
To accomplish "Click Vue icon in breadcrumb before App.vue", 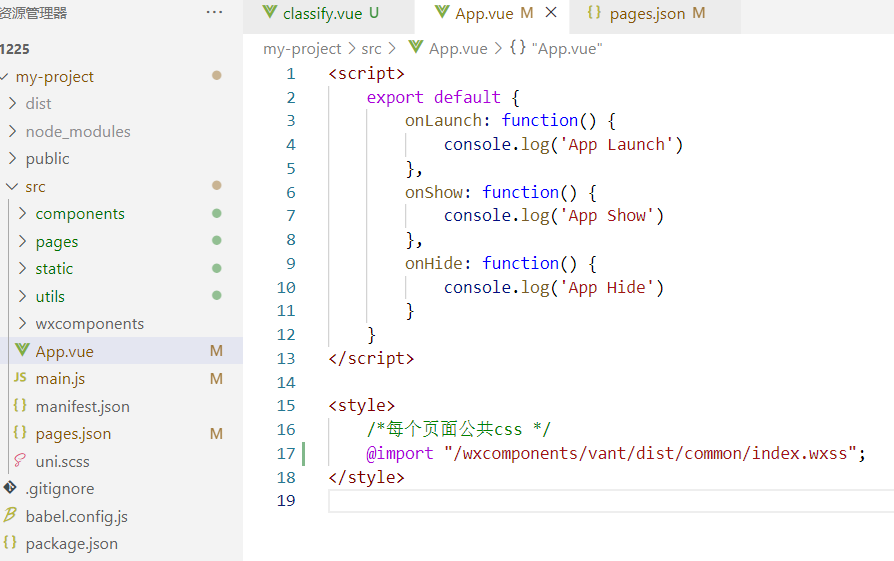I will click(416, 47).
